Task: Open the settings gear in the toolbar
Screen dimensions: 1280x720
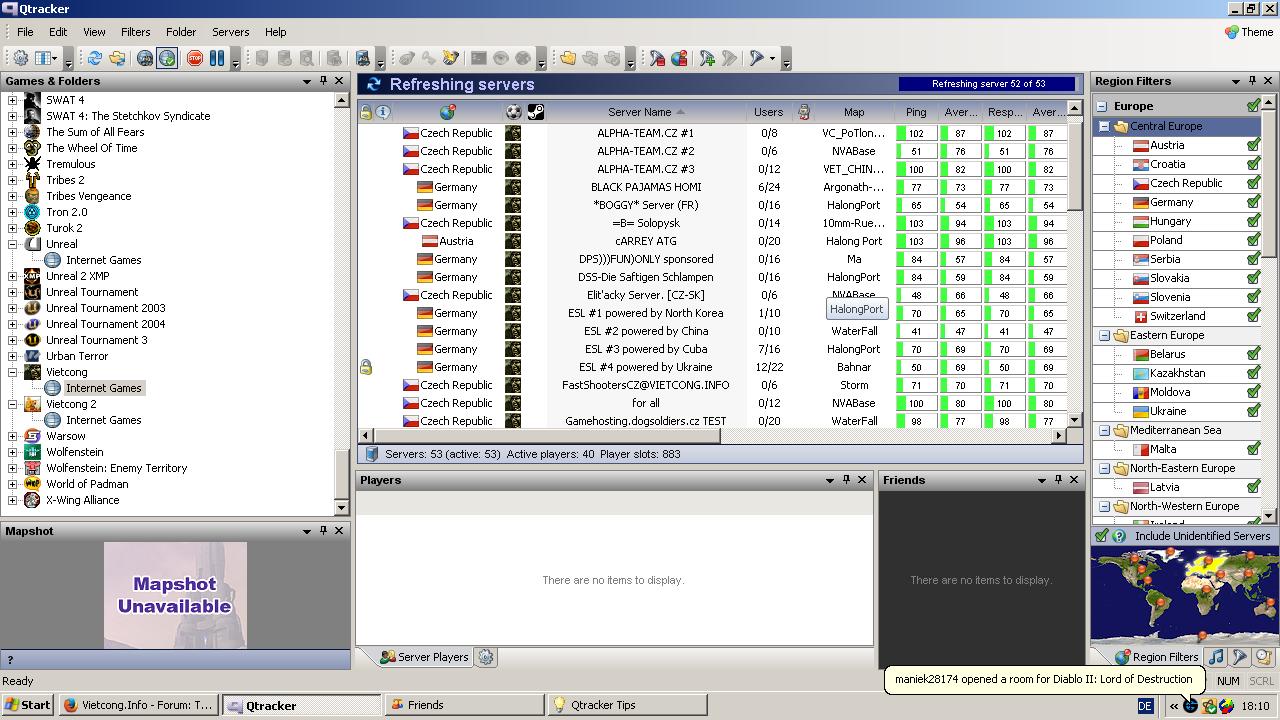Action: (x=20, y=58)
